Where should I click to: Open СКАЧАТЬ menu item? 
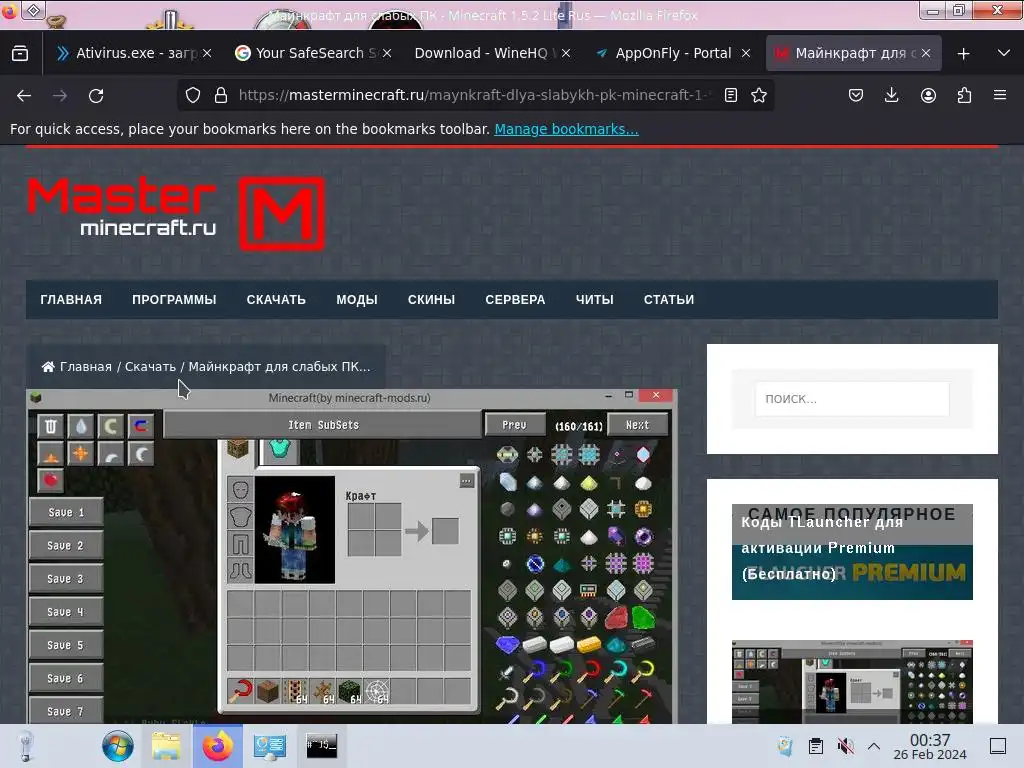[276, 300]
